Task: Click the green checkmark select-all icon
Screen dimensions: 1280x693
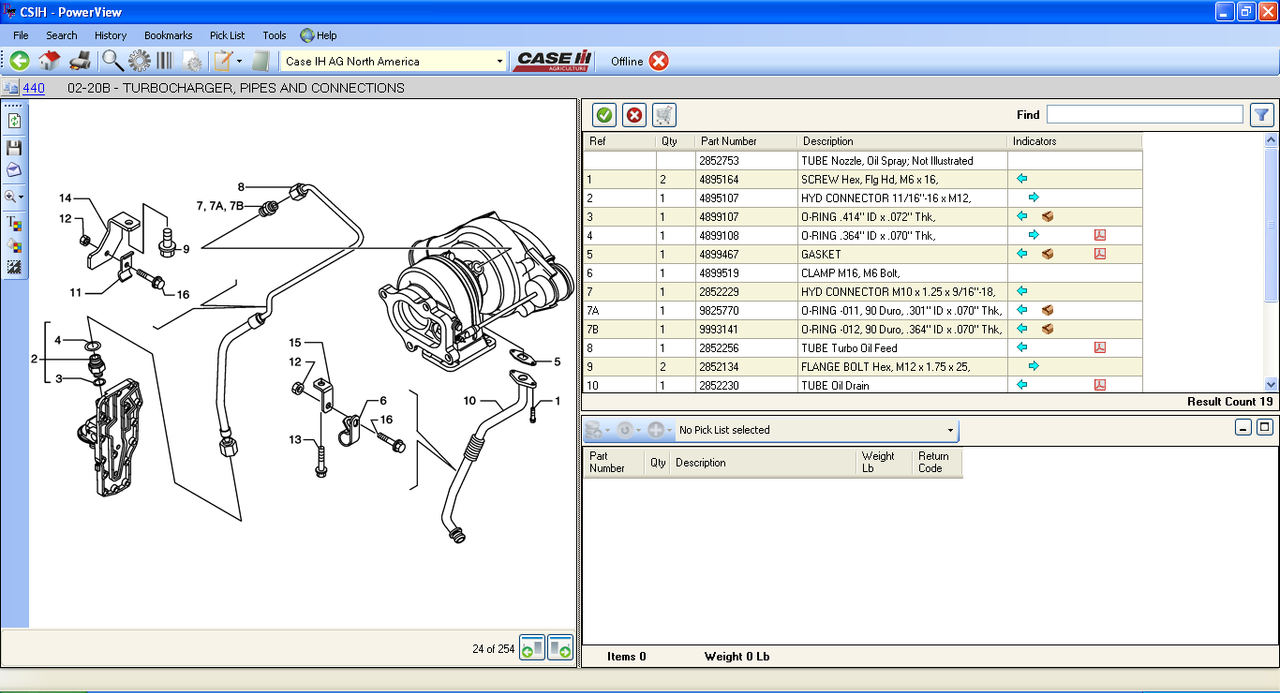Action: coord(604,115)
